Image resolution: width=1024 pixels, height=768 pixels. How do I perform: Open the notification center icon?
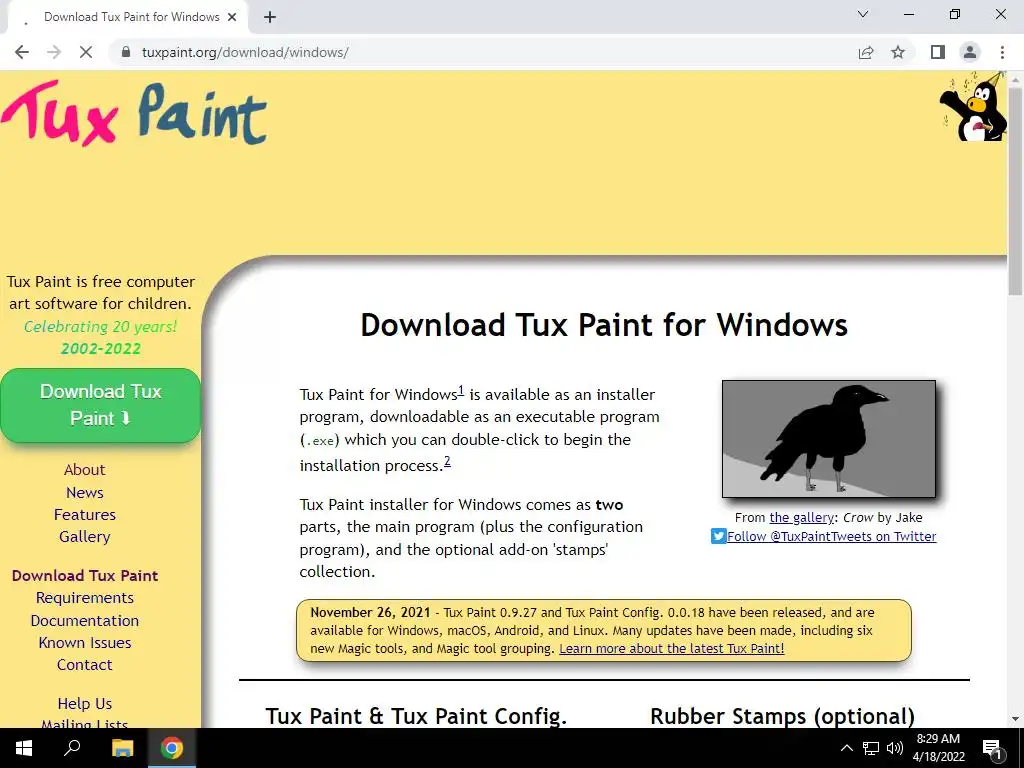992,748
